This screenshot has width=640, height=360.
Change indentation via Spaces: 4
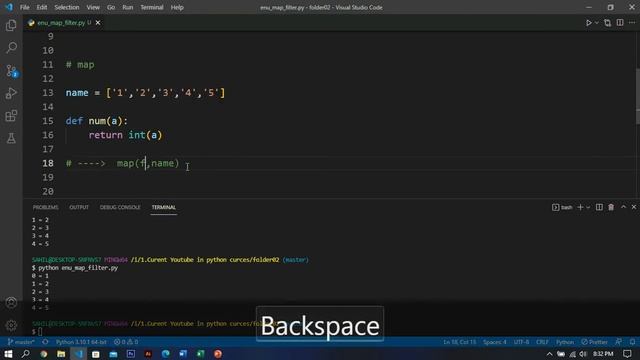495,342
